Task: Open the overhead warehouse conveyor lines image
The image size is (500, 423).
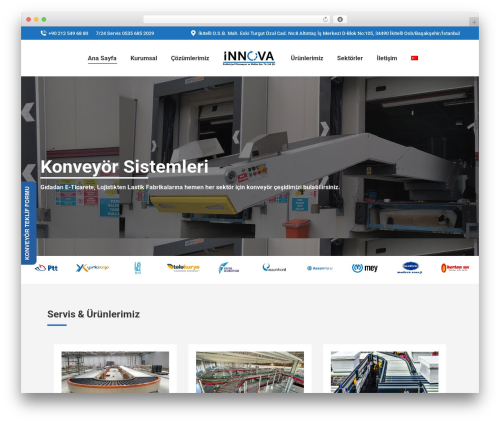Action: click(x=250, y=372)
